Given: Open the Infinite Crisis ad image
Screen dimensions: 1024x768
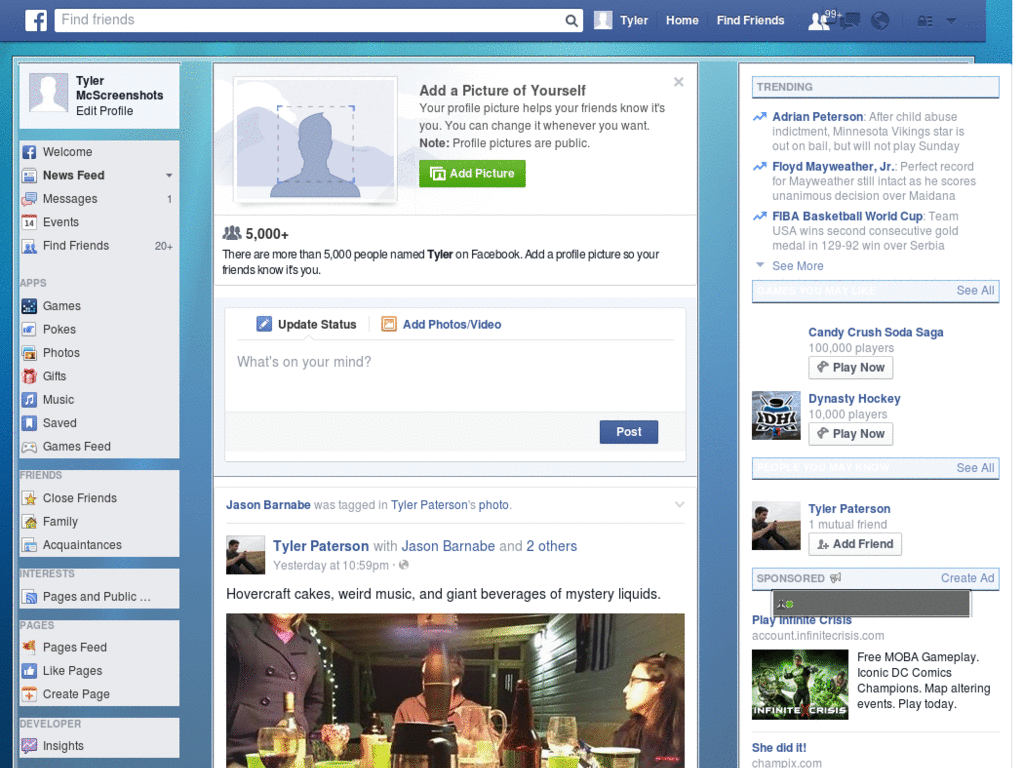Looking at the screenshot, I should 799,684.
